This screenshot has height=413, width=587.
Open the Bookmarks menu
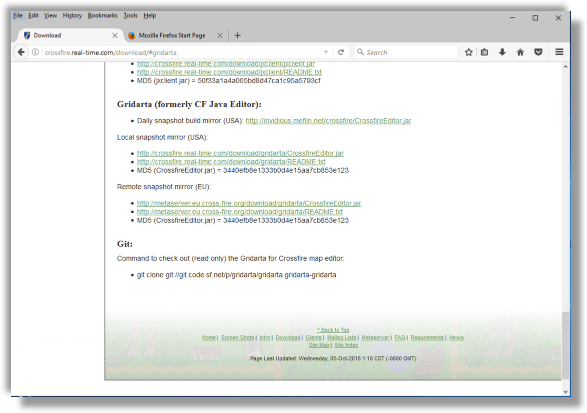click(x=103, y=15)
